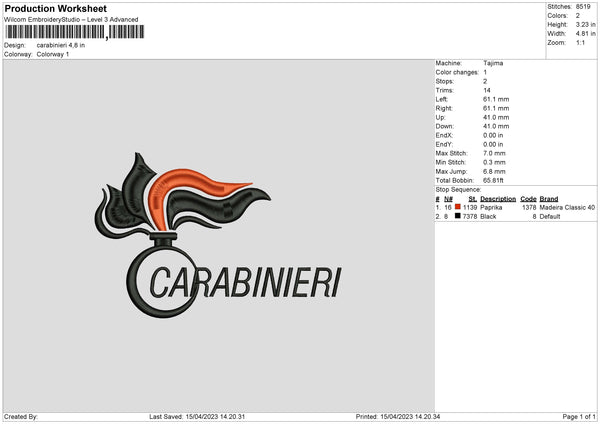Click the 'Created By:' footer label

pos(21,417)
